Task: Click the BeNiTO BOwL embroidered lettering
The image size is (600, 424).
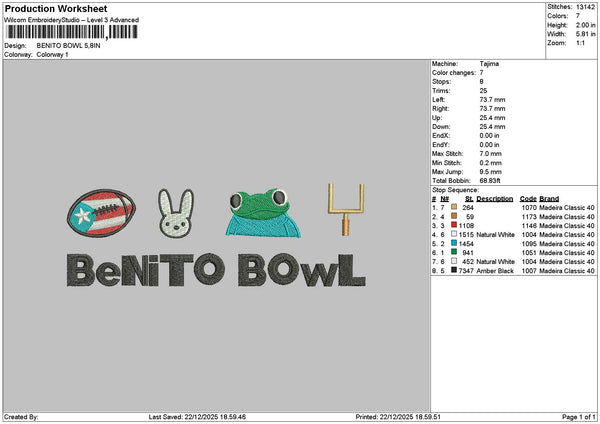Action: [x=209, y=267]
